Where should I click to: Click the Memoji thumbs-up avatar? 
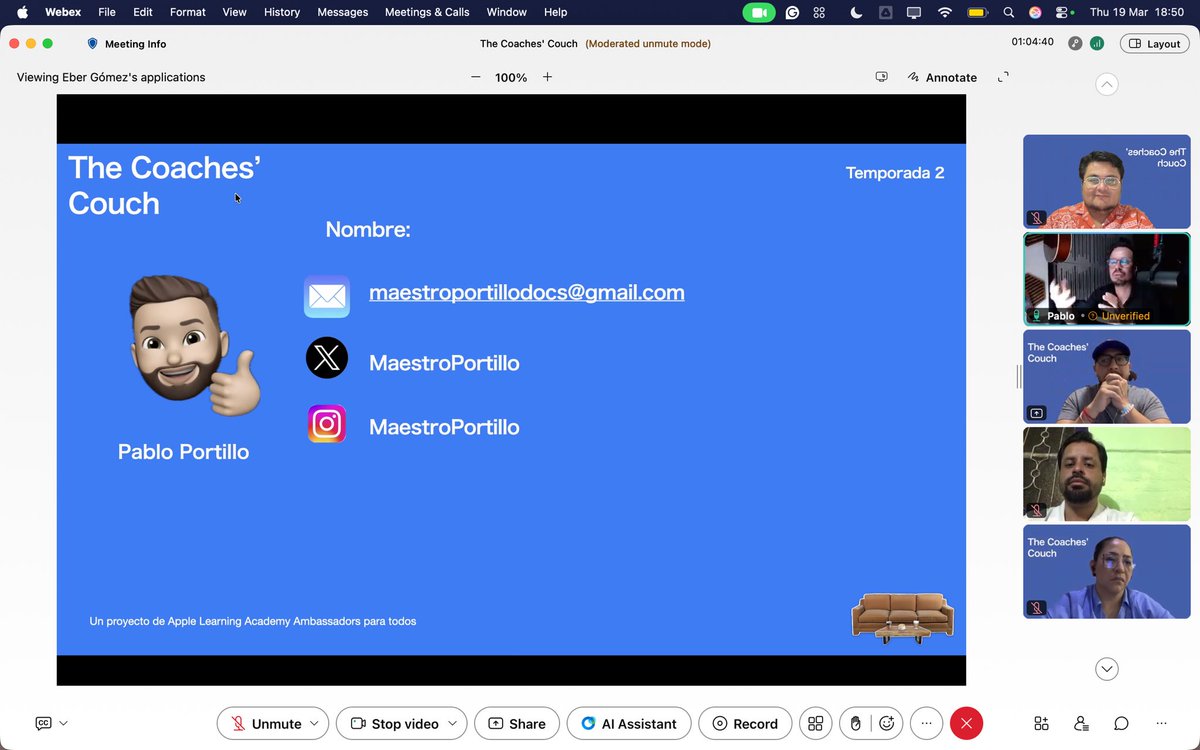tap(194, 345)
